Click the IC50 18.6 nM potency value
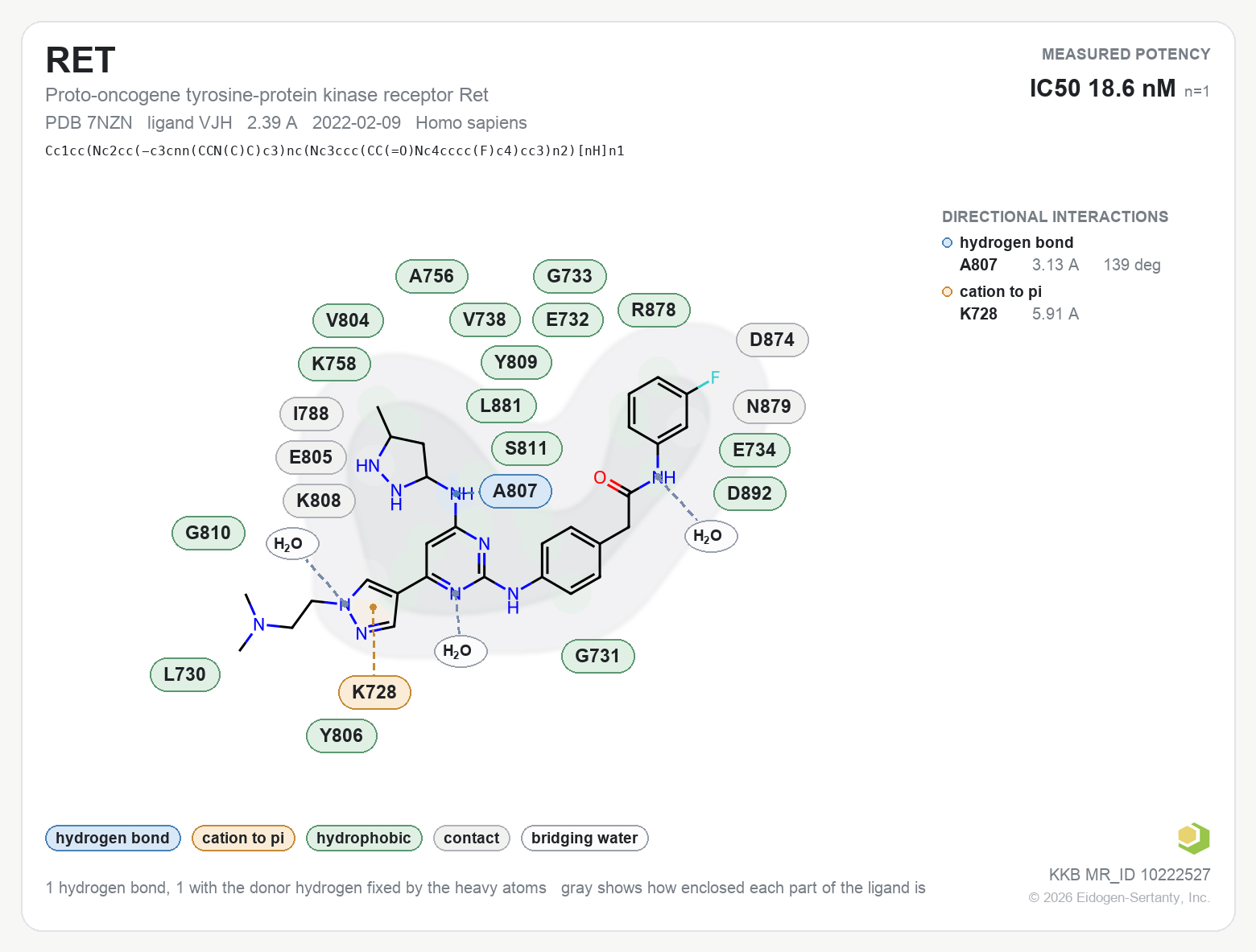This screenshot has width=1256, height=952. click(x=1102, y=89)
